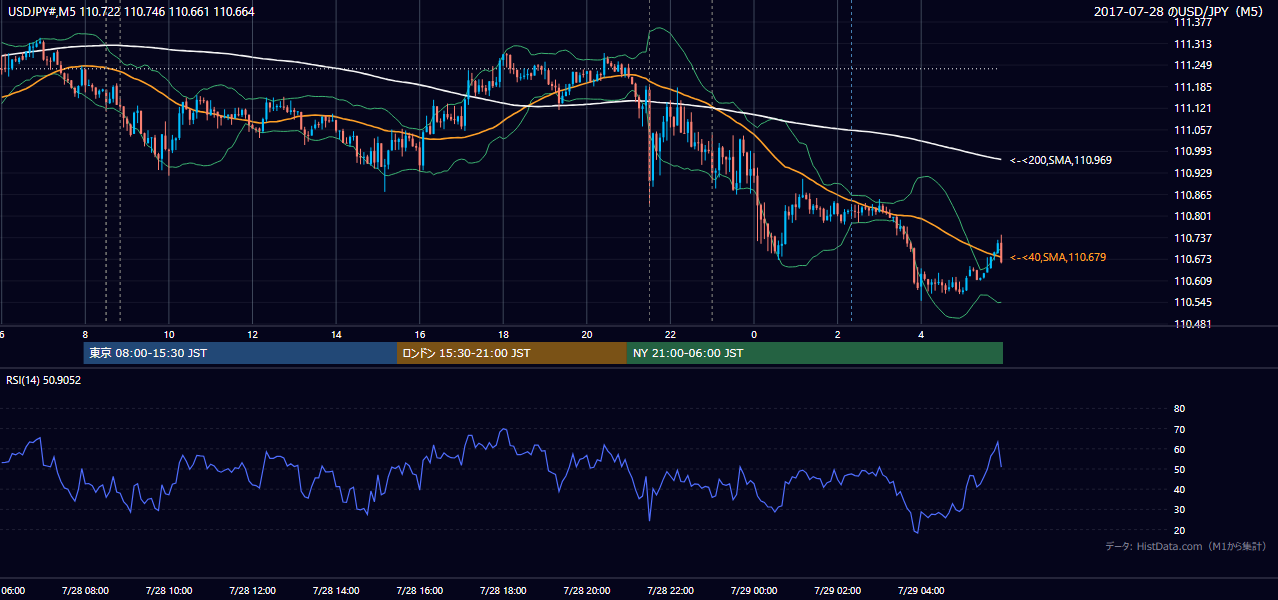
Task: Click the 7/28 16:00 time axis label
Action: coord(420,591)
